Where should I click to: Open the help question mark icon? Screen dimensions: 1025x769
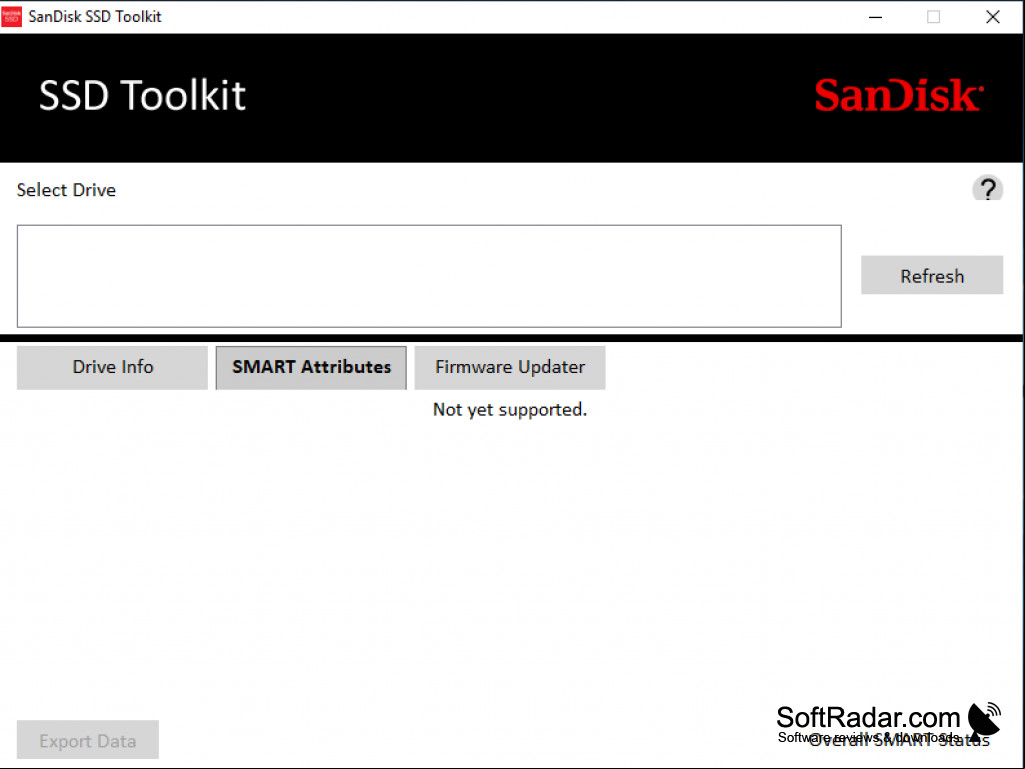pyautogui.click(x=987, y=189)
